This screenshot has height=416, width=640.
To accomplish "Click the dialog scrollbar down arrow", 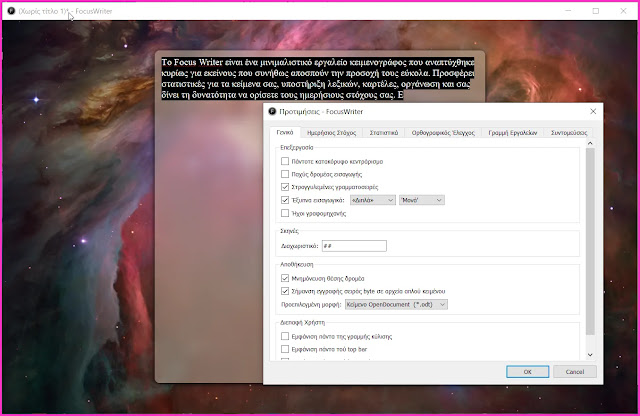I will (590, 355).
